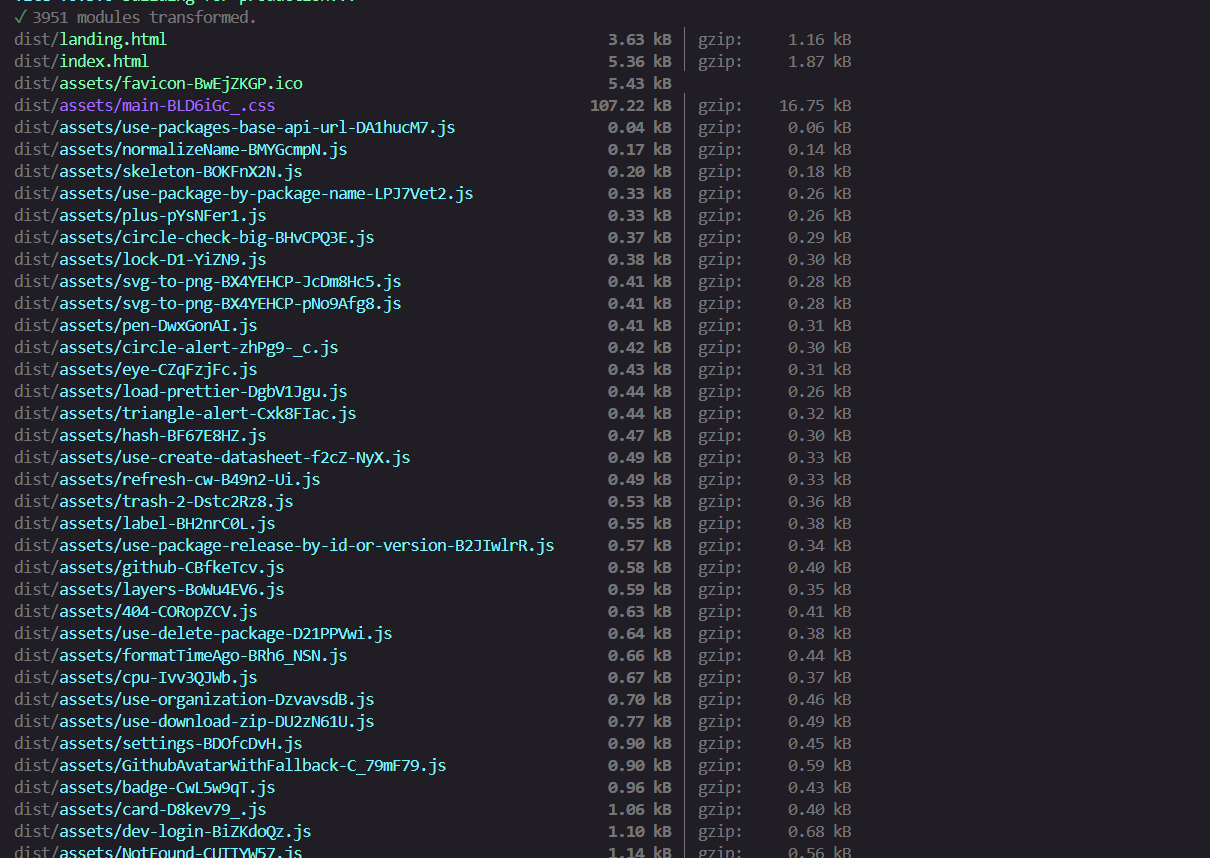Viewport: 1210px width, 858px height.
Task: Click github-CBfkeTcv.js path
Action: tap(149, 567)
